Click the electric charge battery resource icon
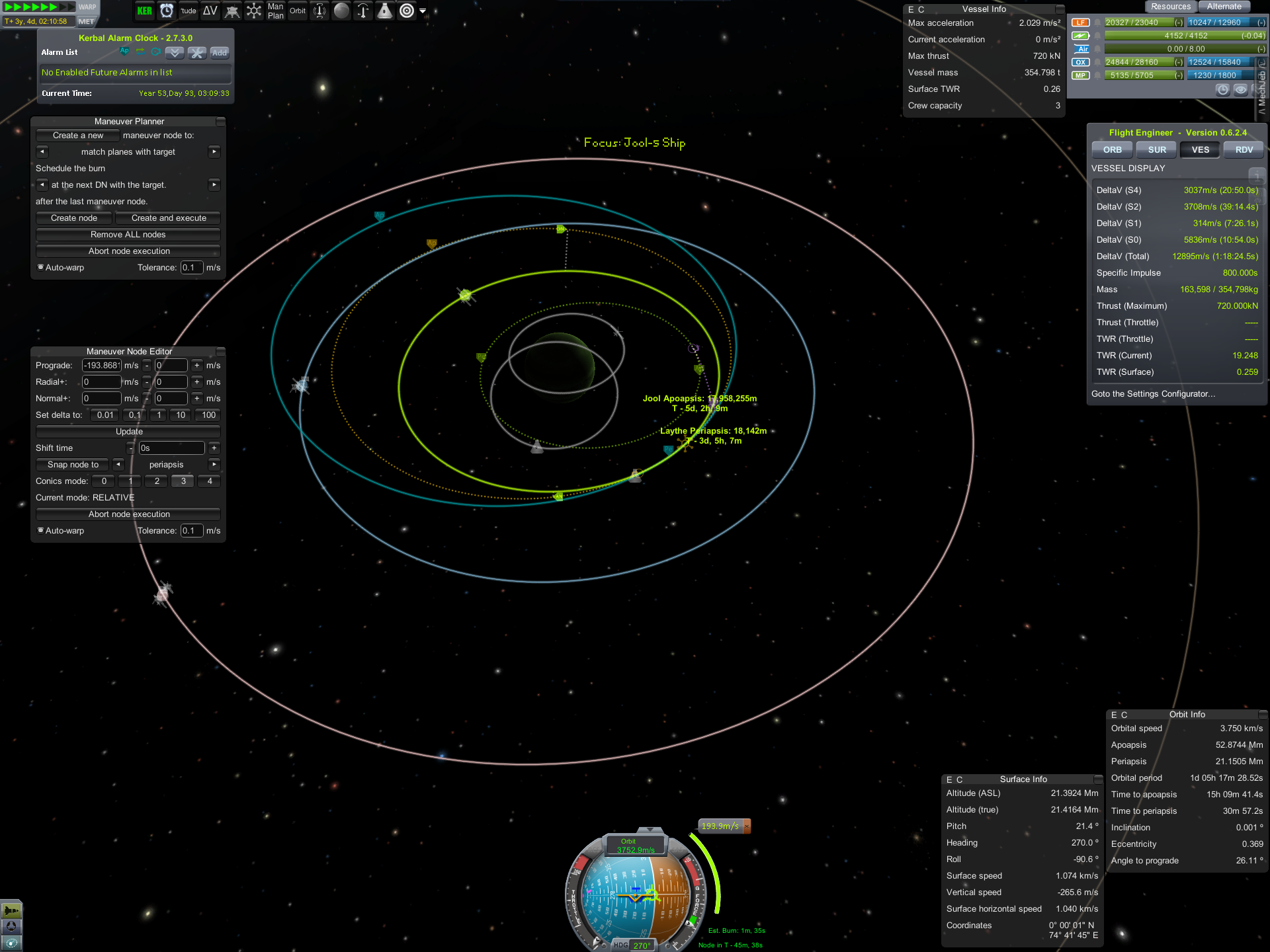Image resolution: width=1270 pixels, height=952 pixels. (1081, 36)
